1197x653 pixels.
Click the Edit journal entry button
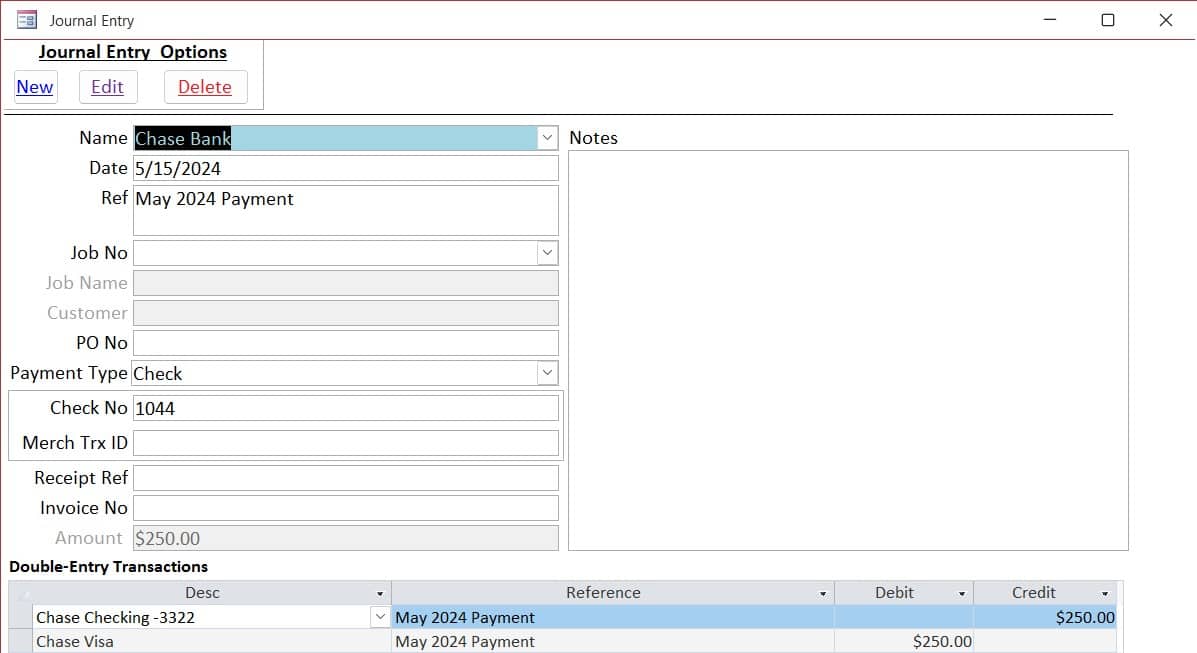coord(108,87)
